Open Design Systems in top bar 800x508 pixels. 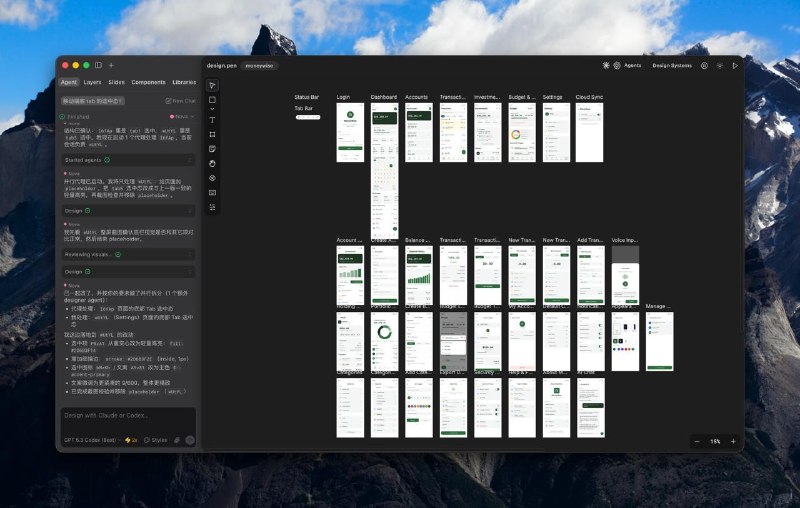tap(671, 65)
